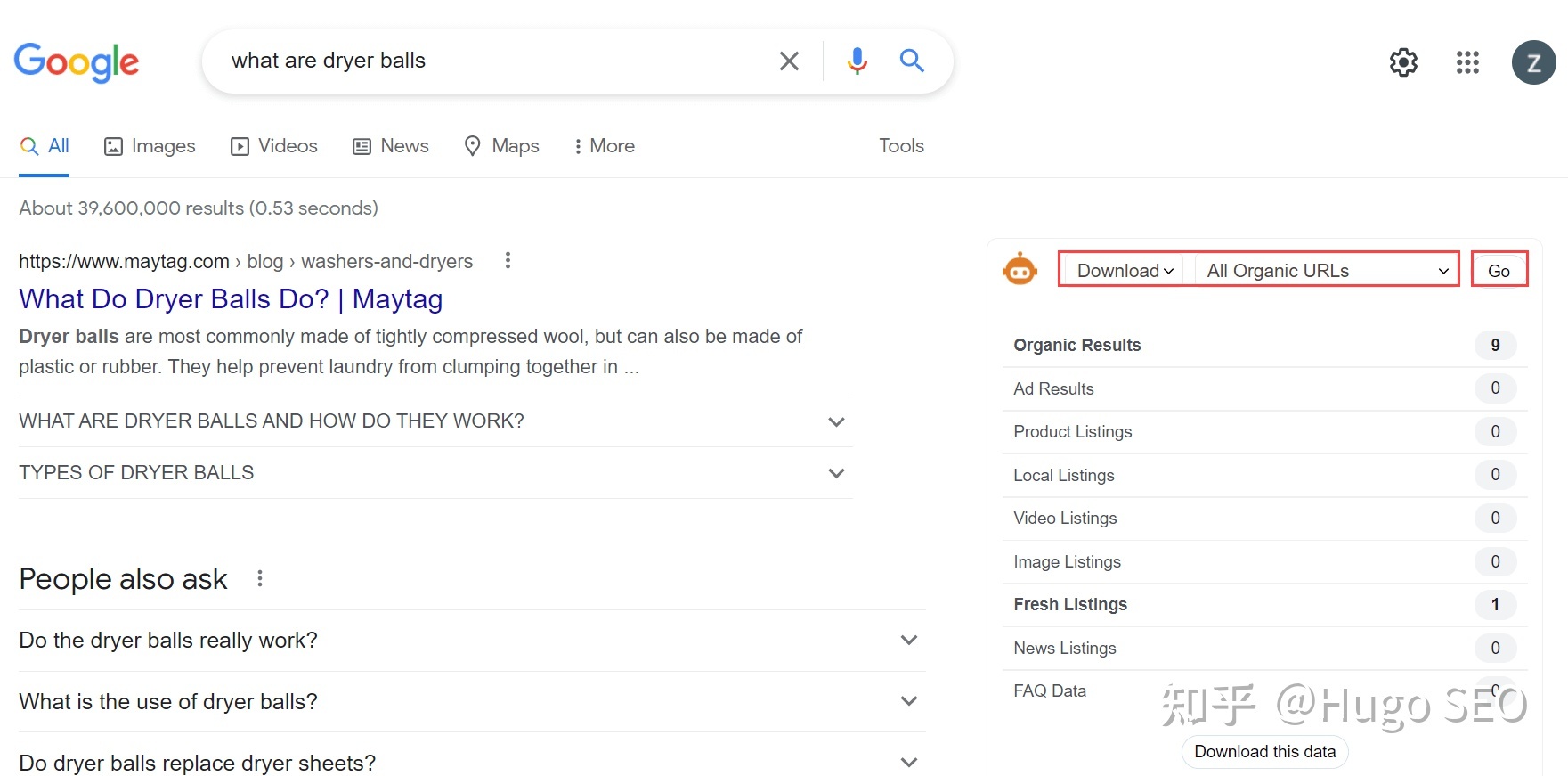The width and height of the screenshot is (1568, 776).
Task: Click the blue search magnifier icon
Action: click(x=912, y=61)
